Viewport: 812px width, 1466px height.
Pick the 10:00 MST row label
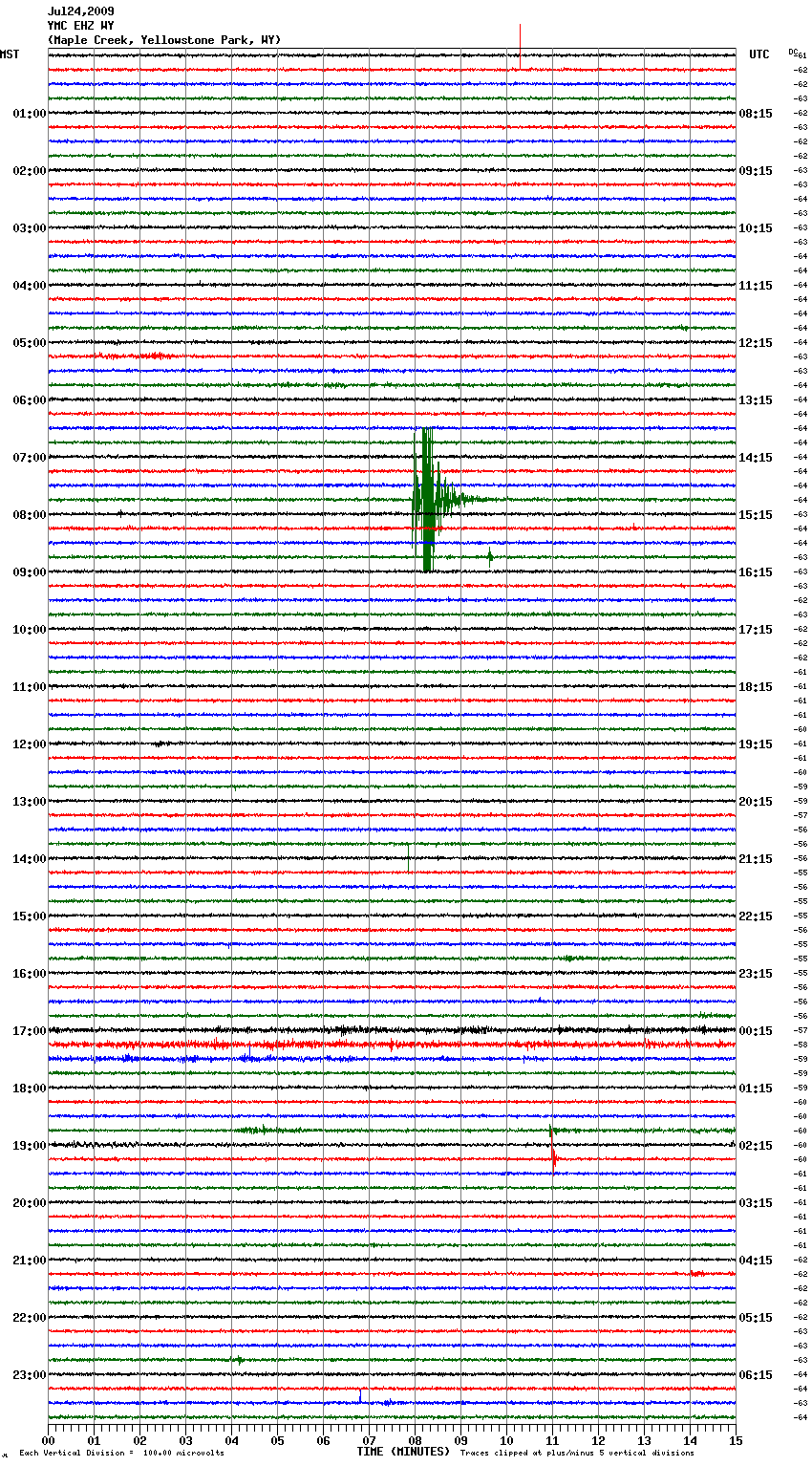click(x=30, y=630)
